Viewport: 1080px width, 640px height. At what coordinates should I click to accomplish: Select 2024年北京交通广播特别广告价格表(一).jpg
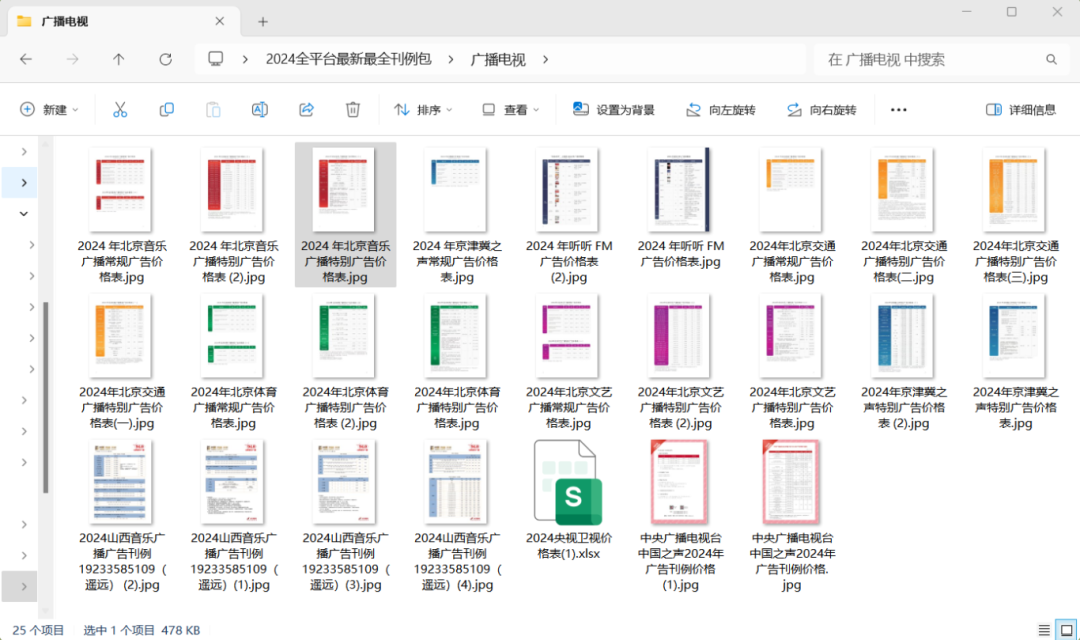coord(122,361)
